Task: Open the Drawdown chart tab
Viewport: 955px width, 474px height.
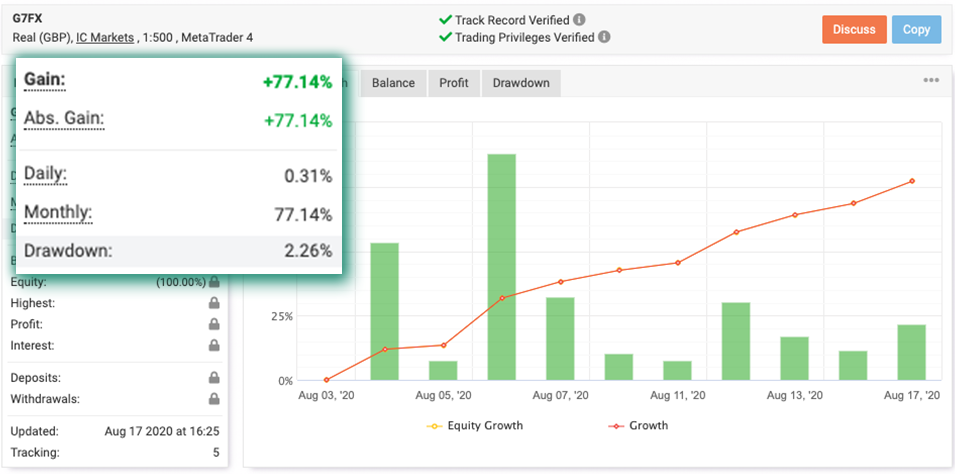Action: click(521, 83)
